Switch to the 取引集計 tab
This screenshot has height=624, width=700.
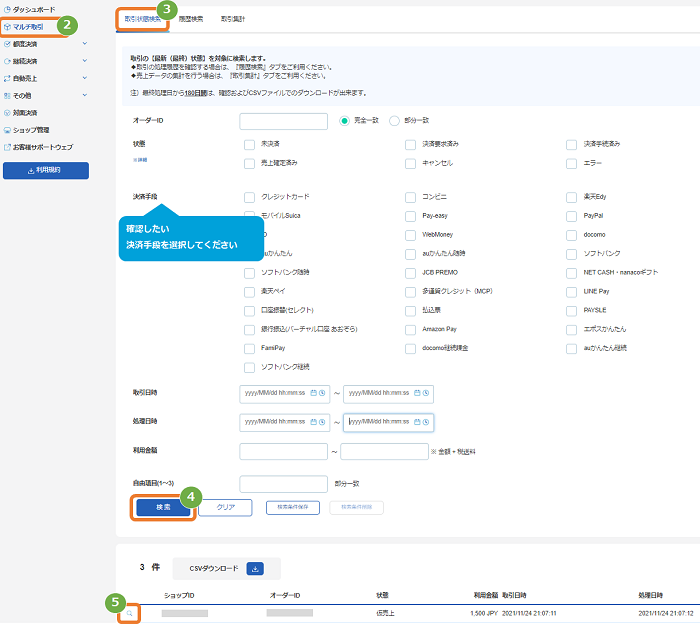pos(233,19)
